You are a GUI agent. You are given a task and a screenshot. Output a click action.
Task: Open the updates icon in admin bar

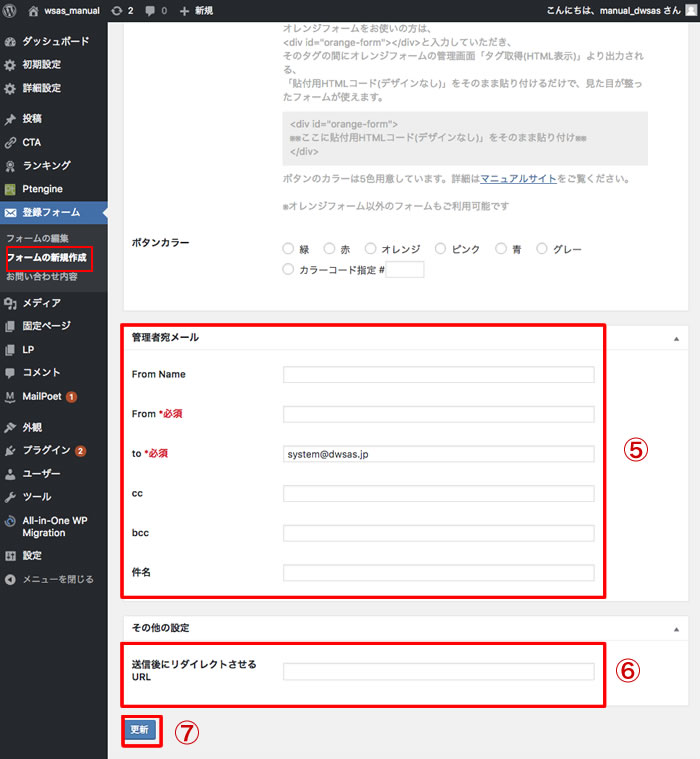coord(118,10)
